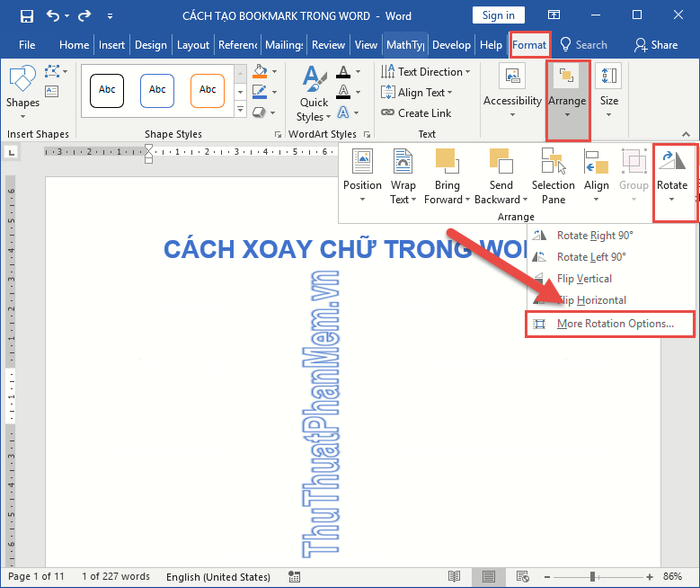Open Customize Quick Access Toolbar arrow
The image size is (700, 588).
coord(110,17)
